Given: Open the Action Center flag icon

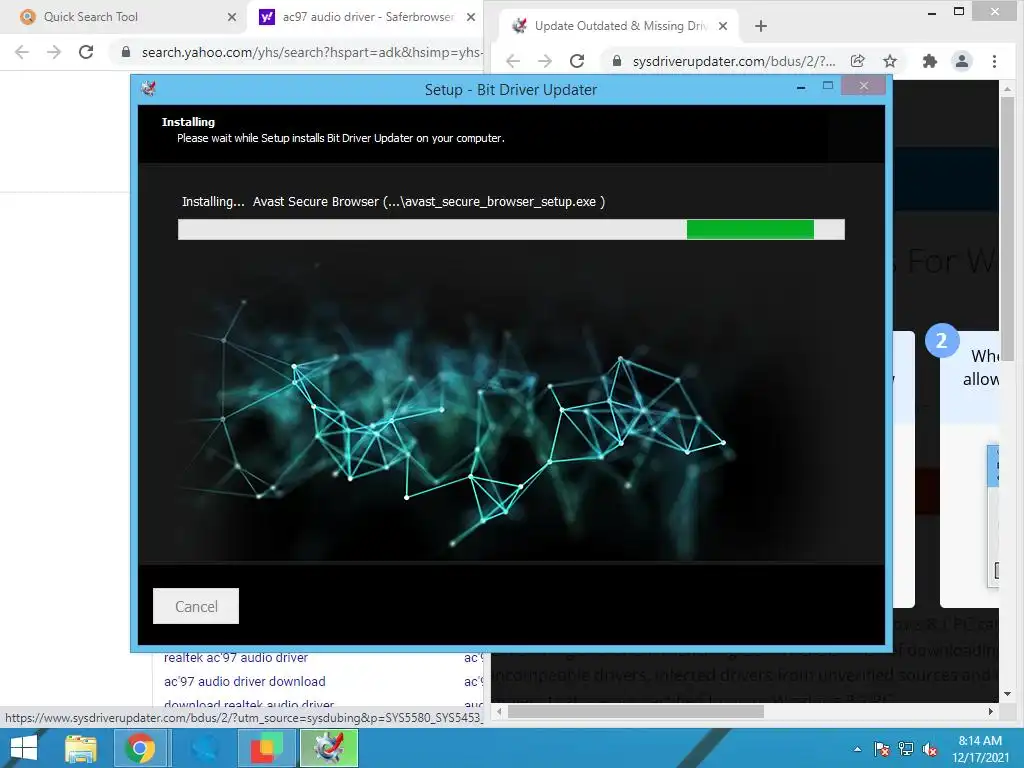Looking at the screenshot, I should [x=881, y=749].
